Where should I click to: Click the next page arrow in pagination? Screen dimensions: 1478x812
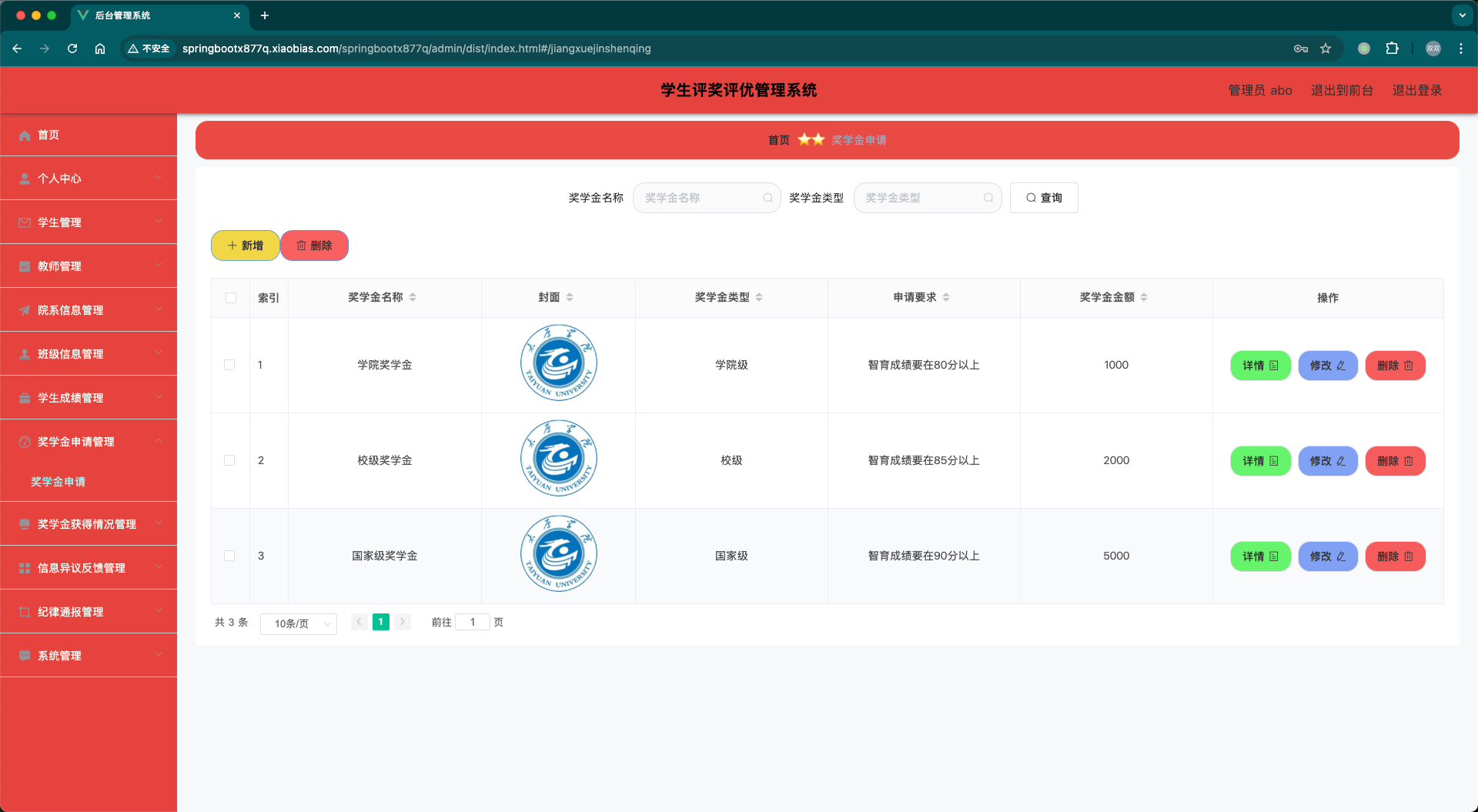[403, 622]
